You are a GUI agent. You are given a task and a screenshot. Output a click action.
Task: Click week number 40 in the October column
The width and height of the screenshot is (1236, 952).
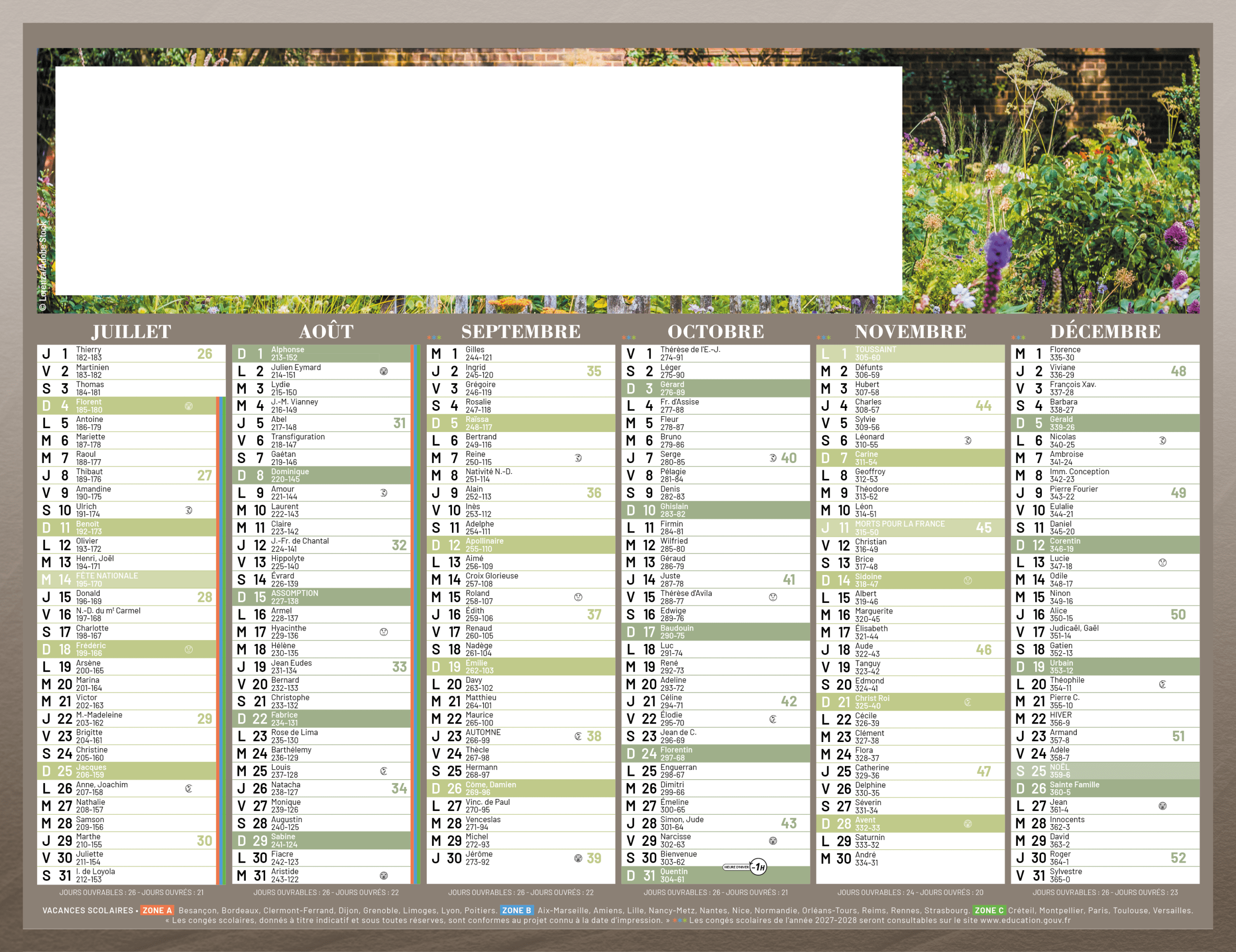788,458
